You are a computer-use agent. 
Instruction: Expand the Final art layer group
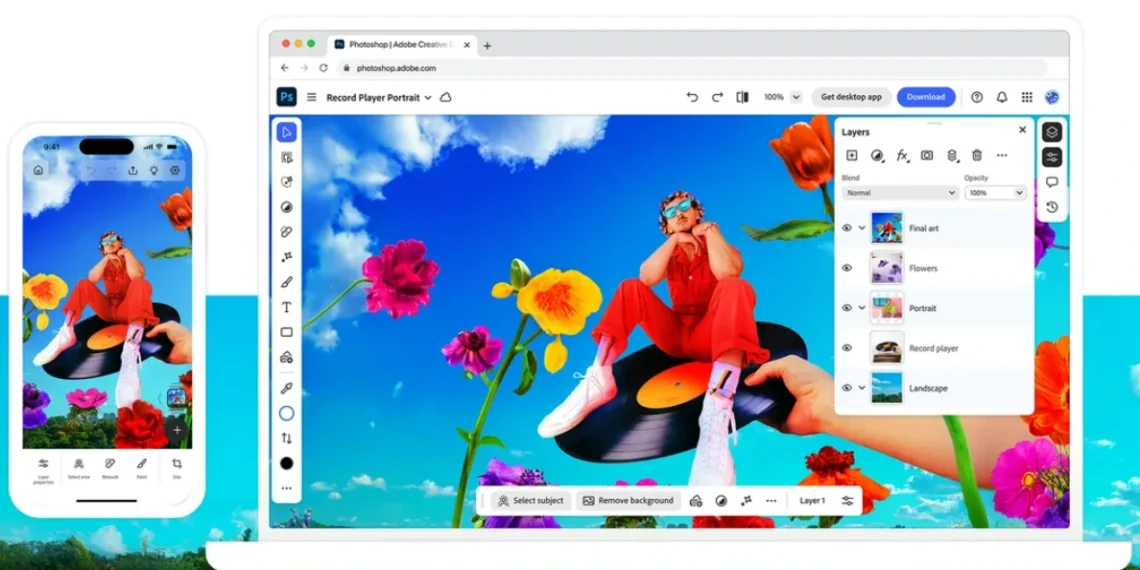click(862, 228)
